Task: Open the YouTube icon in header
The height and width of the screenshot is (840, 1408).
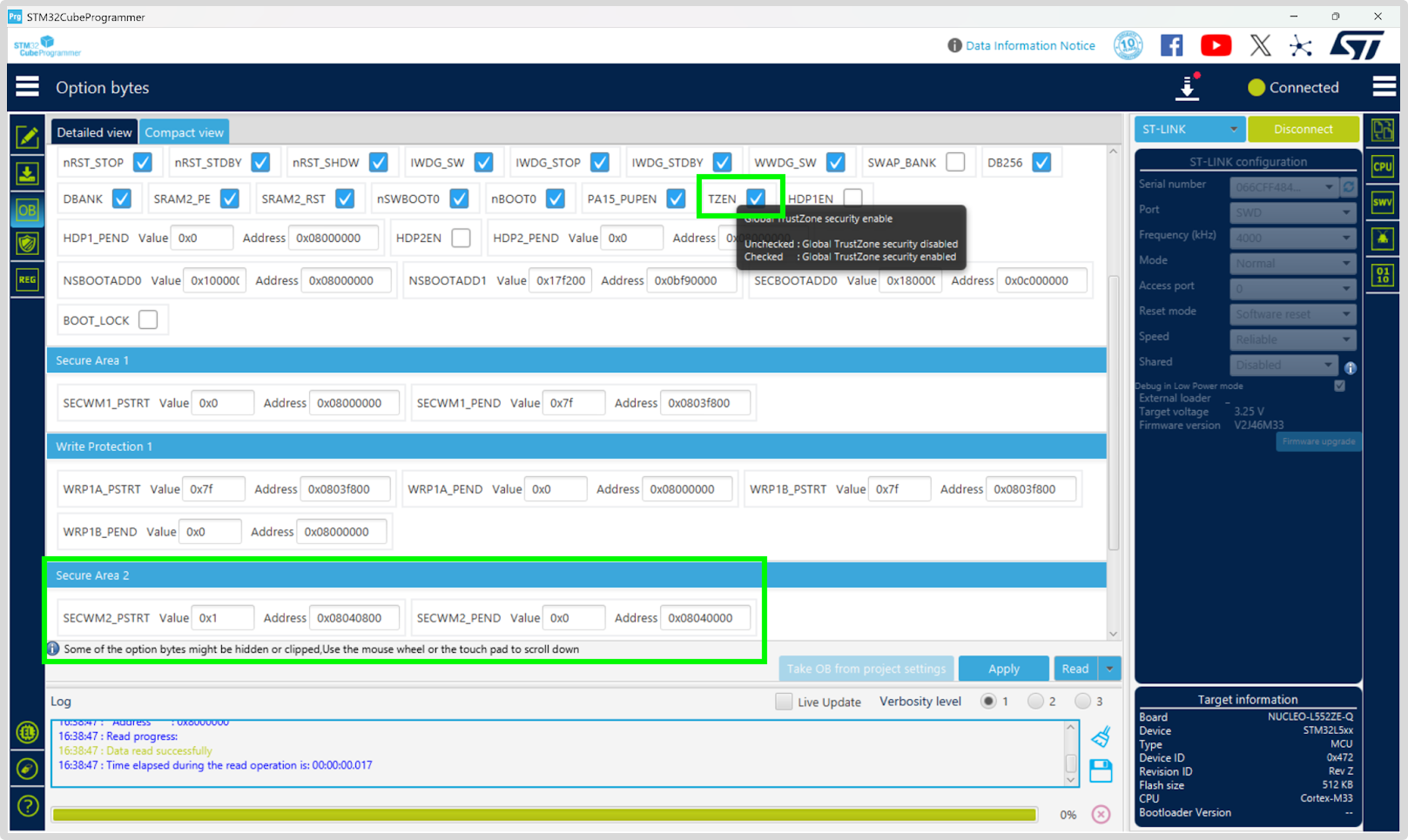Action: (1216, 45)
